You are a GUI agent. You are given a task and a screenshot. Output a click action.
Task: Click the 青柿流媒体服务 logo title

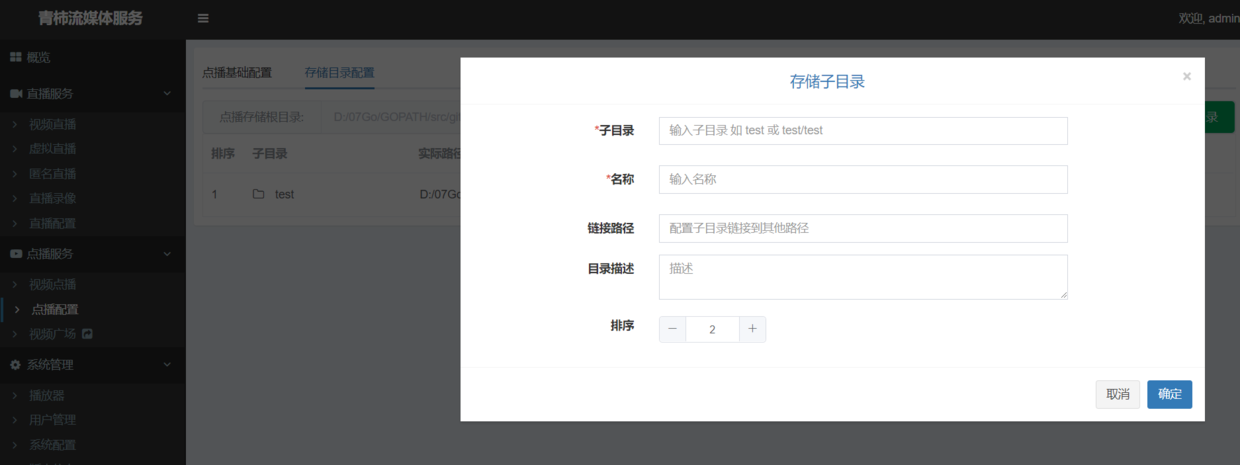pos(91,18)
